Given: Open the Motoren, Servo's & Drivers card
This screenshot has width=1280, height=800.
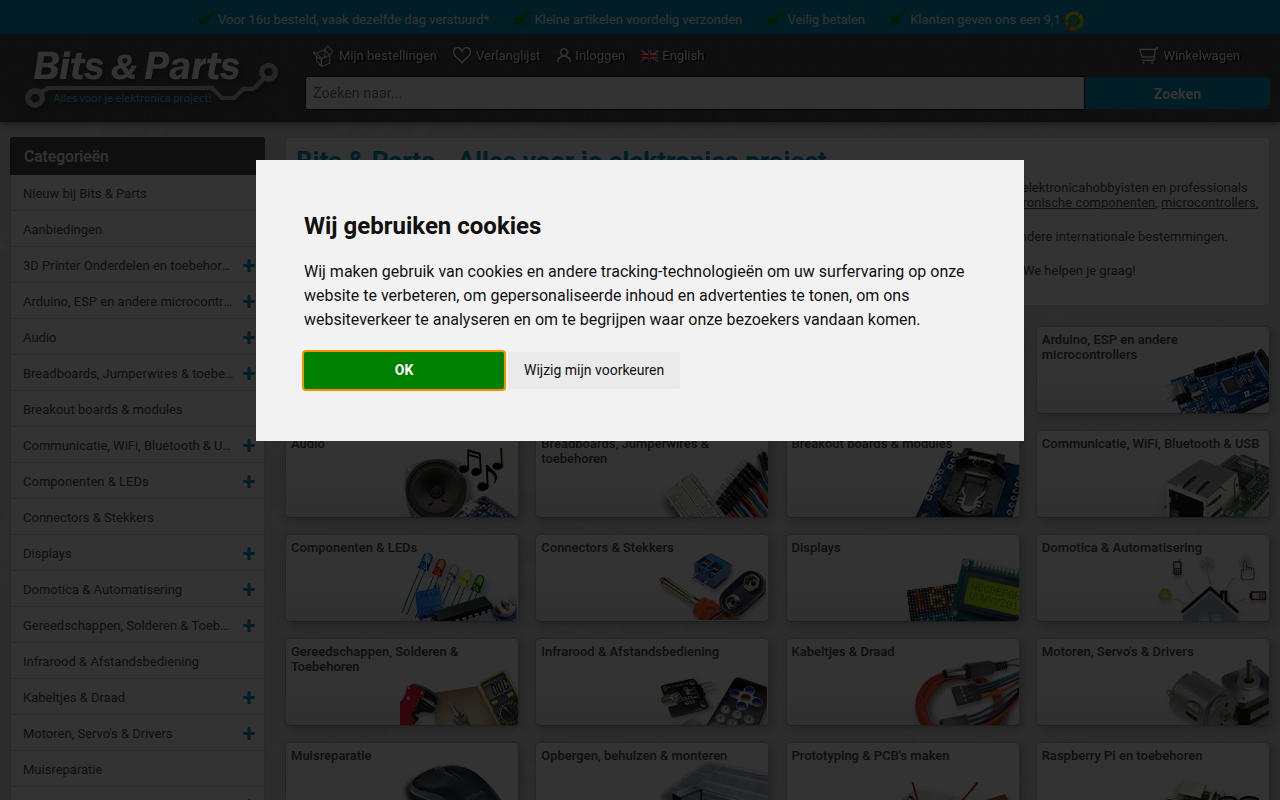Looking at the screenshot, I should pos(1153,682).
